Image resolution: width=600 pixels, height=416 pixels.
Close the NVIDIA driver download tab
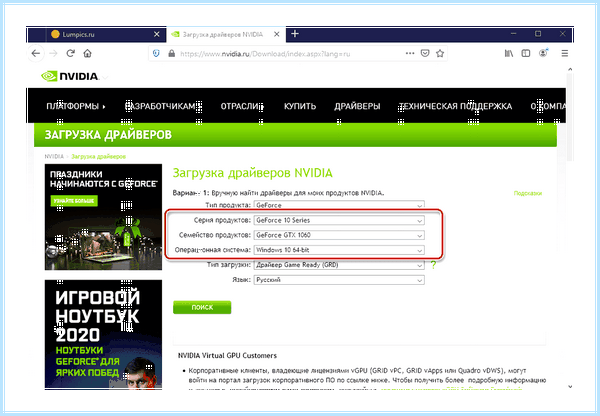coord(277,34)
